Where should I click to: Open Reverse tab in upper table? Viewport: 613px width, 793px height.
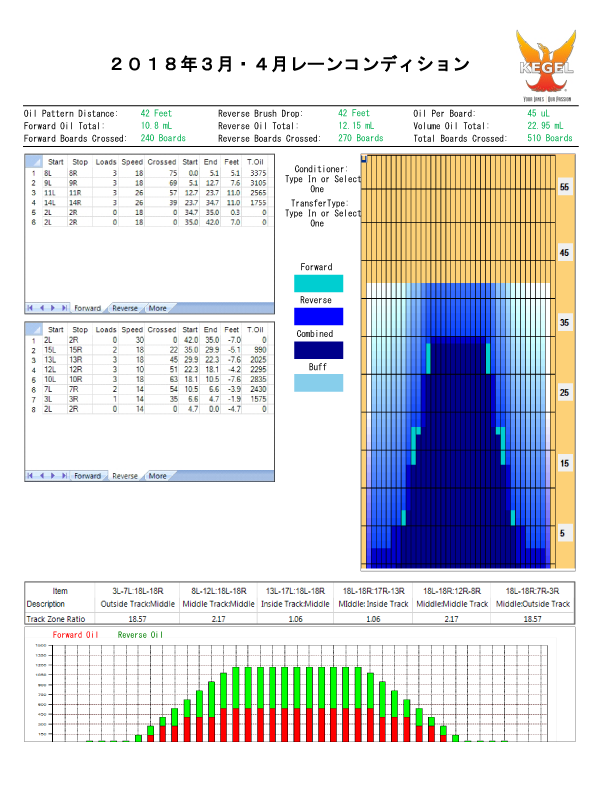click(x=125, y=308)
